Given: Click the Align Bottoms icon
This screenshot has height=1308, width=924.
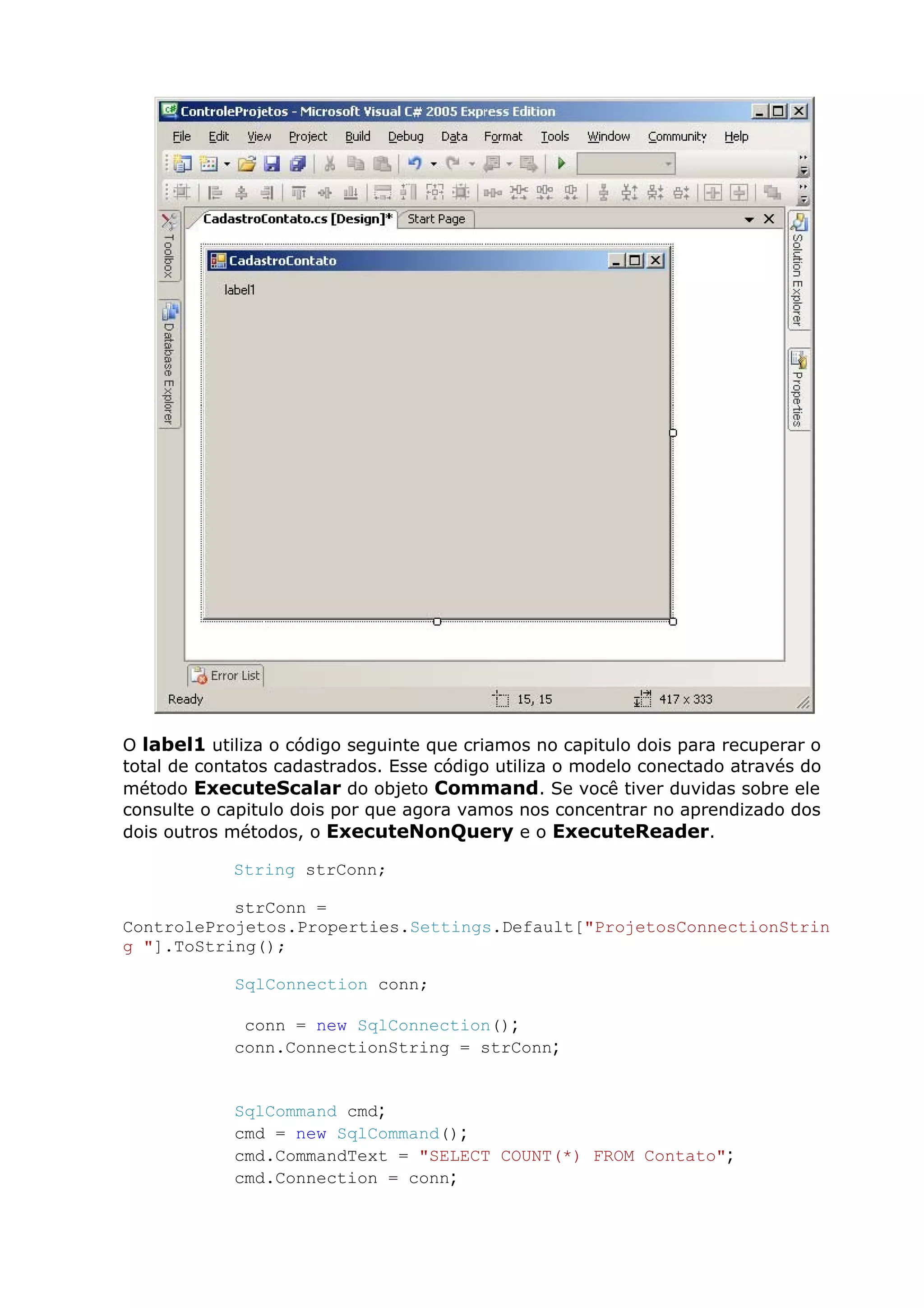Looking at the screenshot, I should point(351,193).
